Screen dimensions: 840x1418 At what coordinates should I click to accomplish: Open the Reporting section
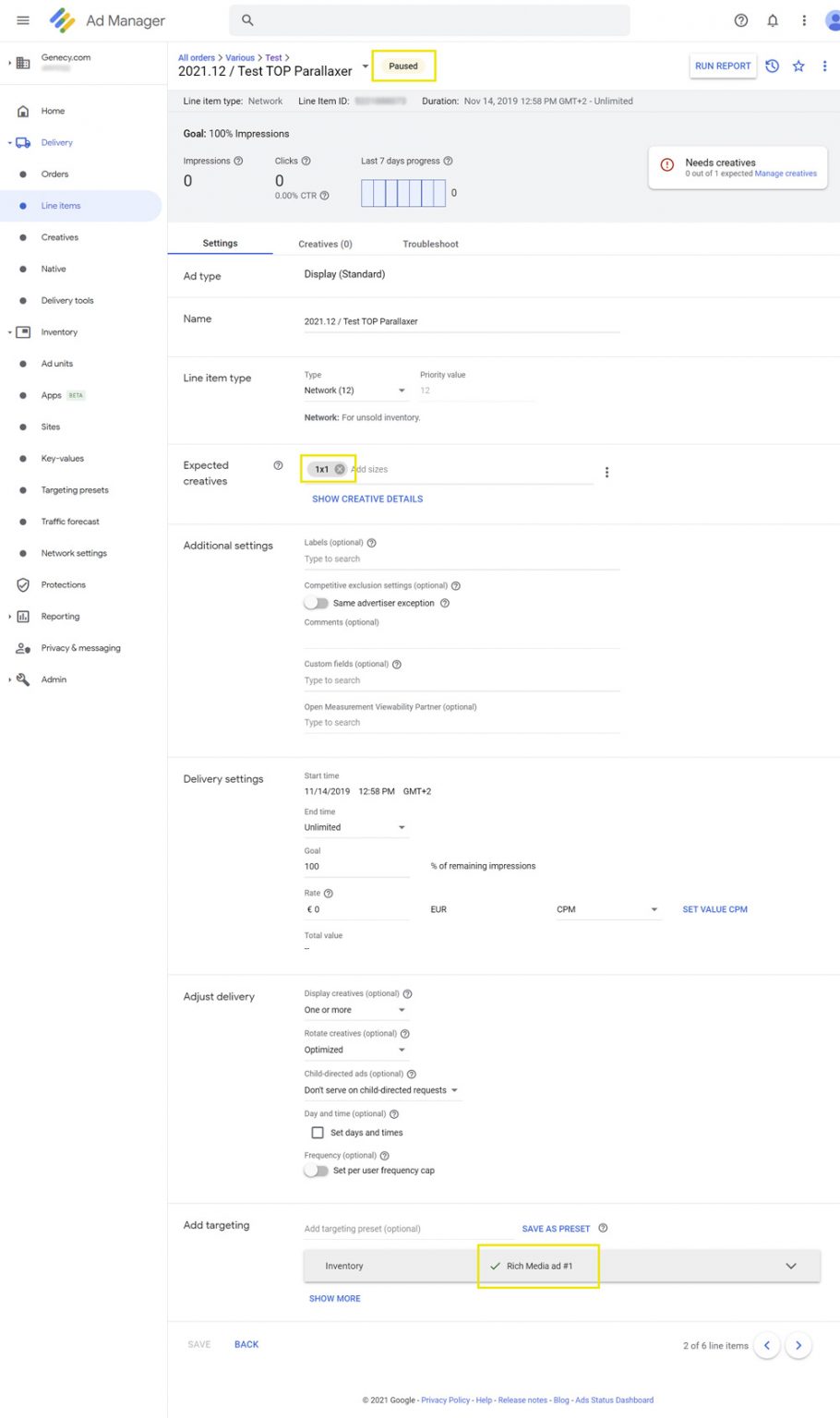(60, 616)
